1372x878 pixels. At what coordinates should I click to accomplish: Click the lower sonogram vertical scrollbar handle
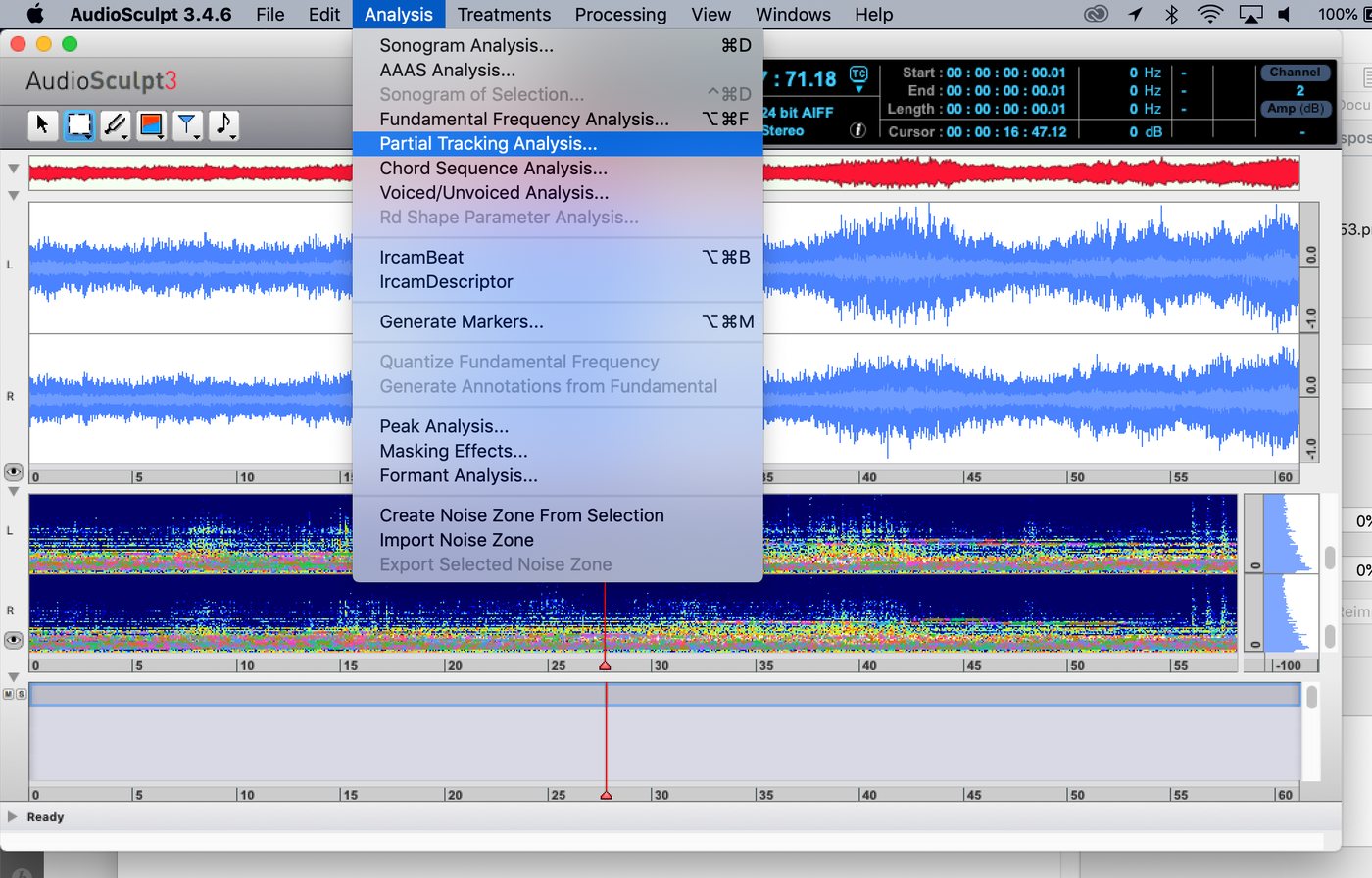tap(1330, 636)
